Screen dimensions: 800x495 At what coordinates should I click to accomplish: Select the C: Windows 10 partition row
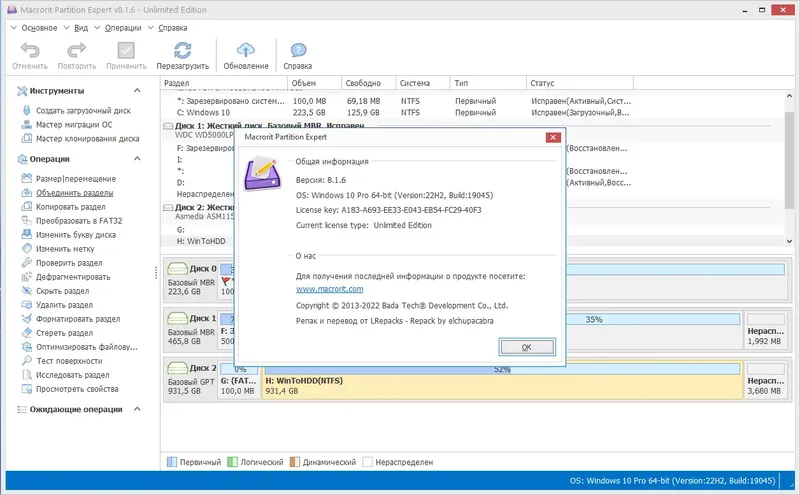[473, 112]
